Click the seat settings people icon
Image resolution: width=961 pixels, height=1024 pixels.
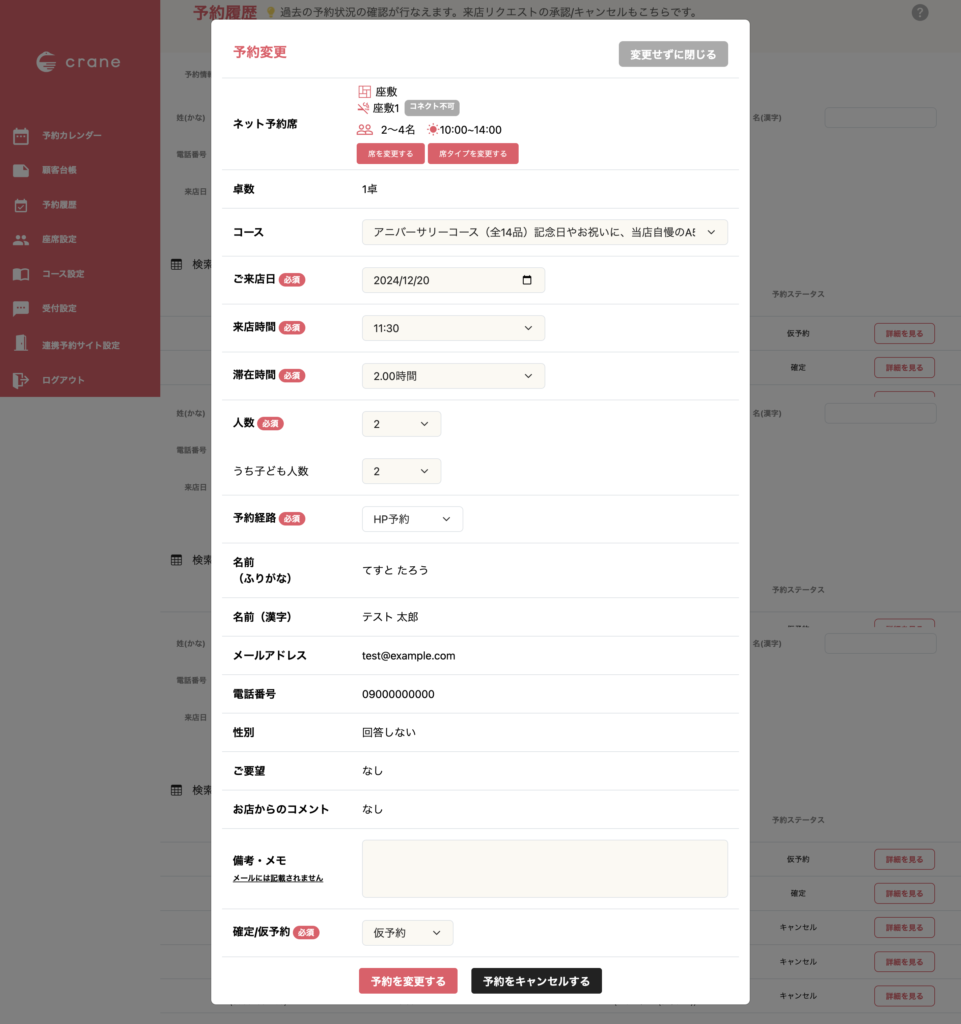(21, 240)
